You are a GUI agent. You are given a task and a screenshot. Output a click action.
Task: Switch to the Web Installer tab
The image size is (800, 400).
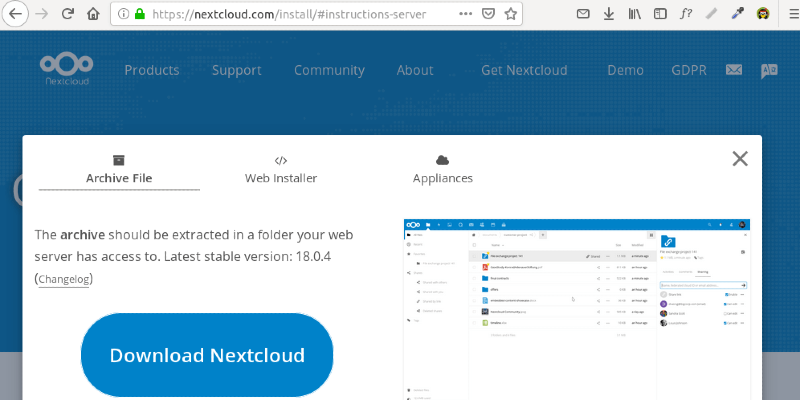pos(281,171)
